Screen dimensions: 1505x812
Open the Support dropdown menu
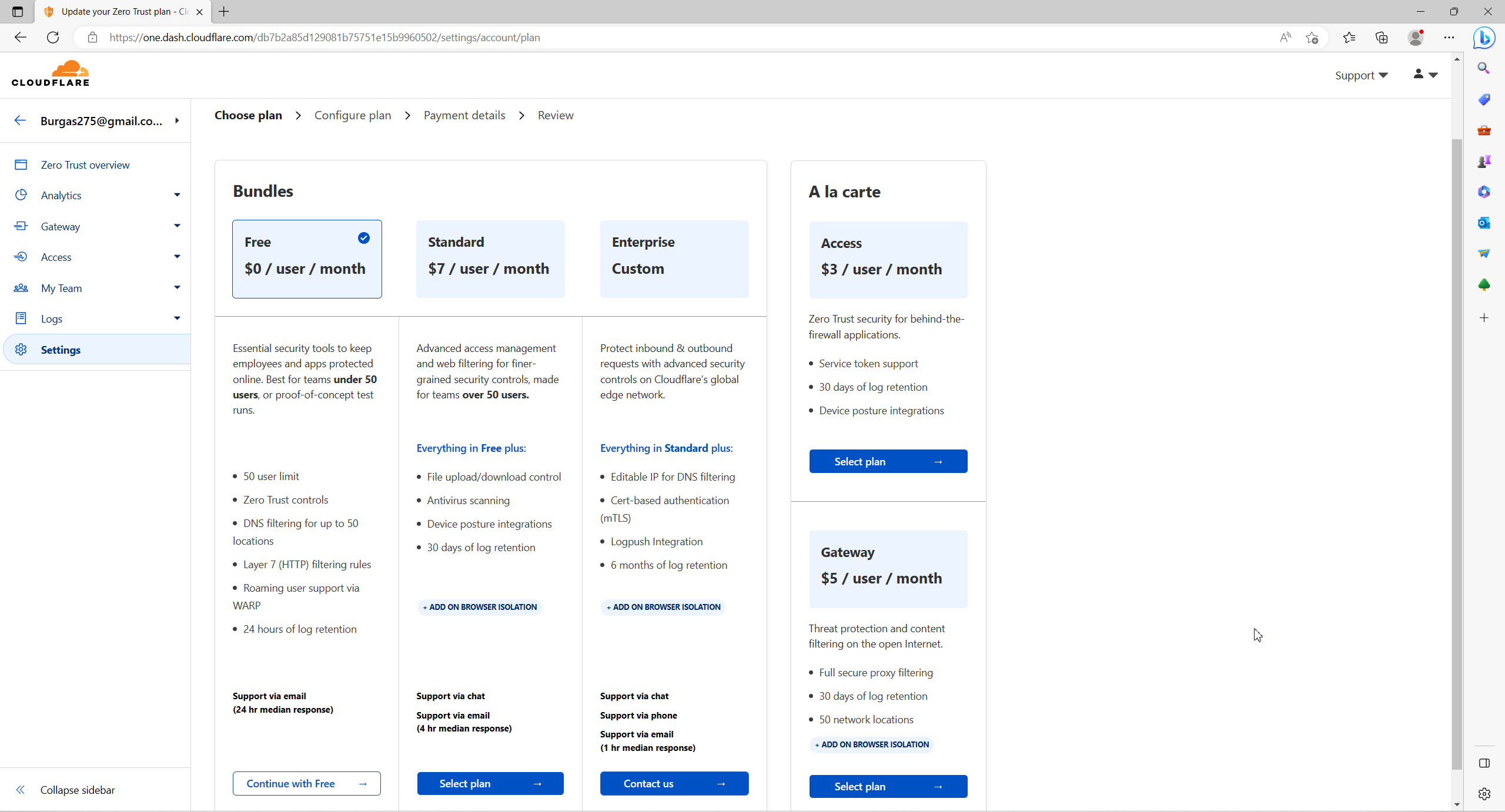(1361, 75)
